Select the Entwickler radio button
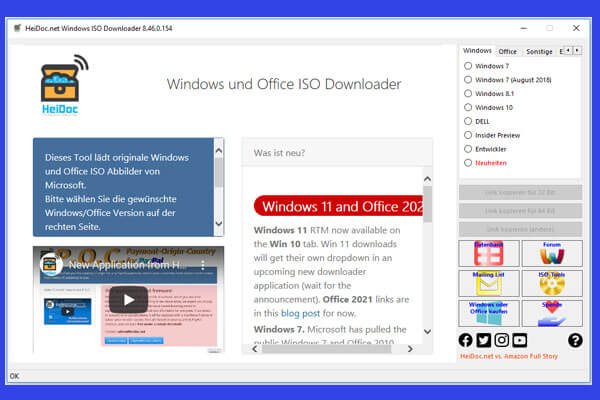Image resolution: width=600 pixels, height=400 pixels. pos(468,149)
